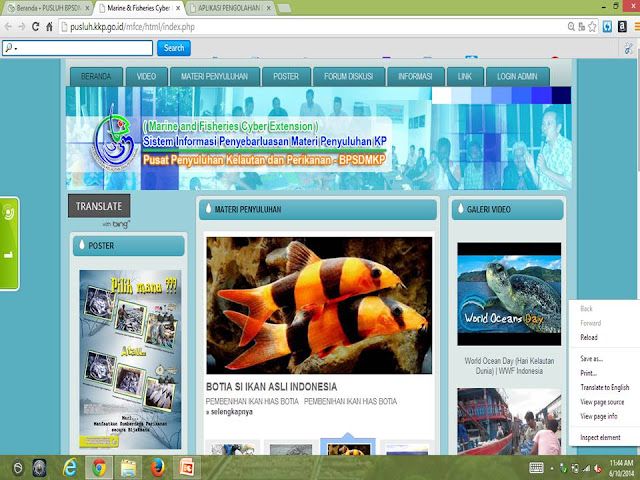Open the second taskbar icon from left
This screenshot has height=480, width=640.
40,468
